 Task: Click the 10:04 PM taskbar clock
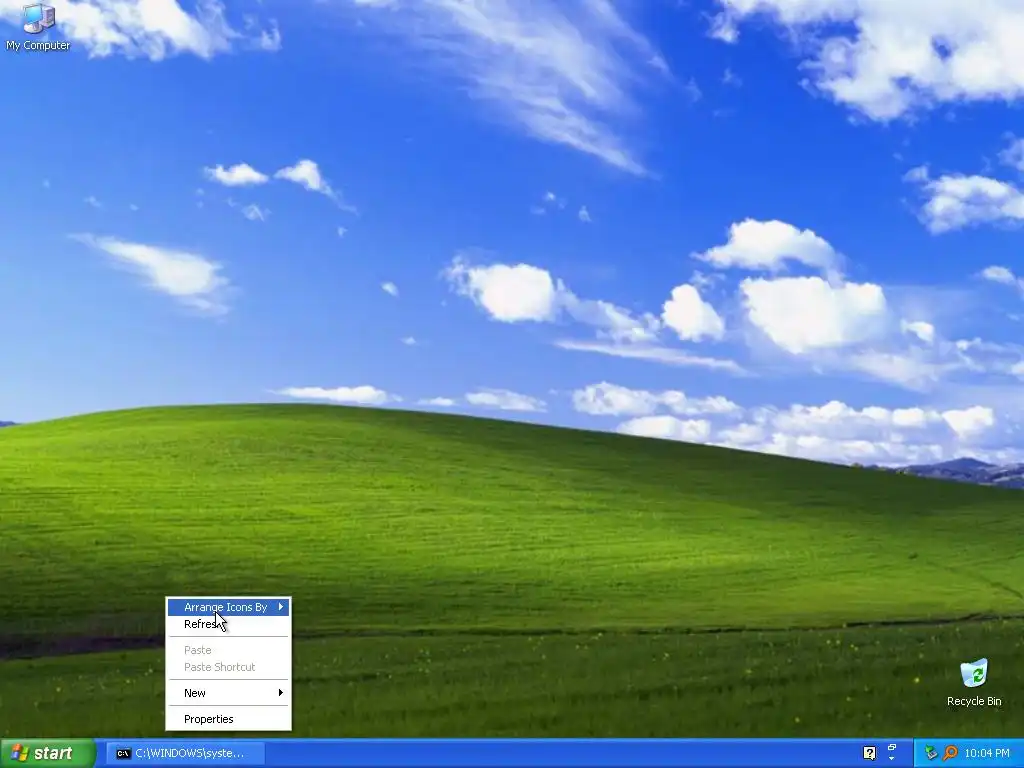click(987, 753)
